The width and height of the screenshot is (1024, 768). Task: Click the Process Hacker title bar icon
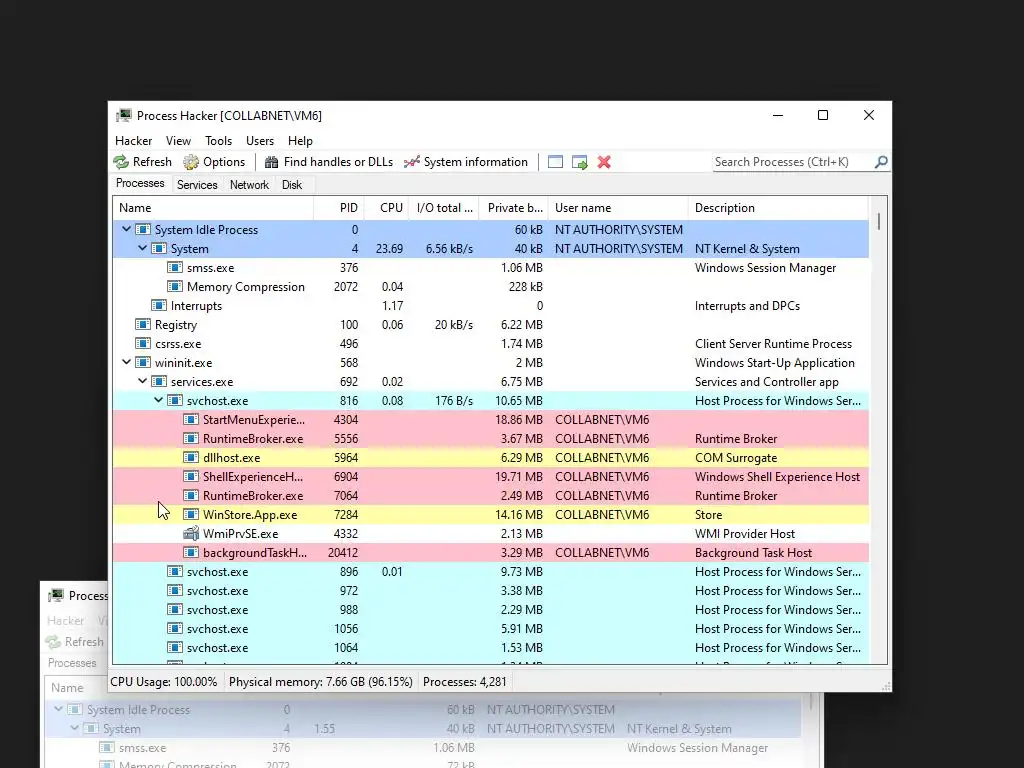coord(123,116)
